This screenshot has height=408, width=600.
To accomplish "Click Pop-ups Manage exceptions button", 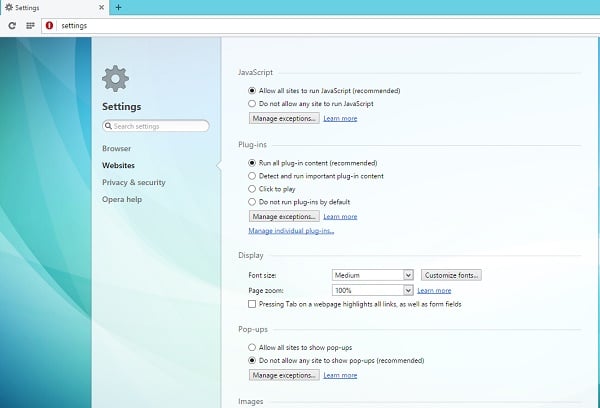I will pos(284,375).
